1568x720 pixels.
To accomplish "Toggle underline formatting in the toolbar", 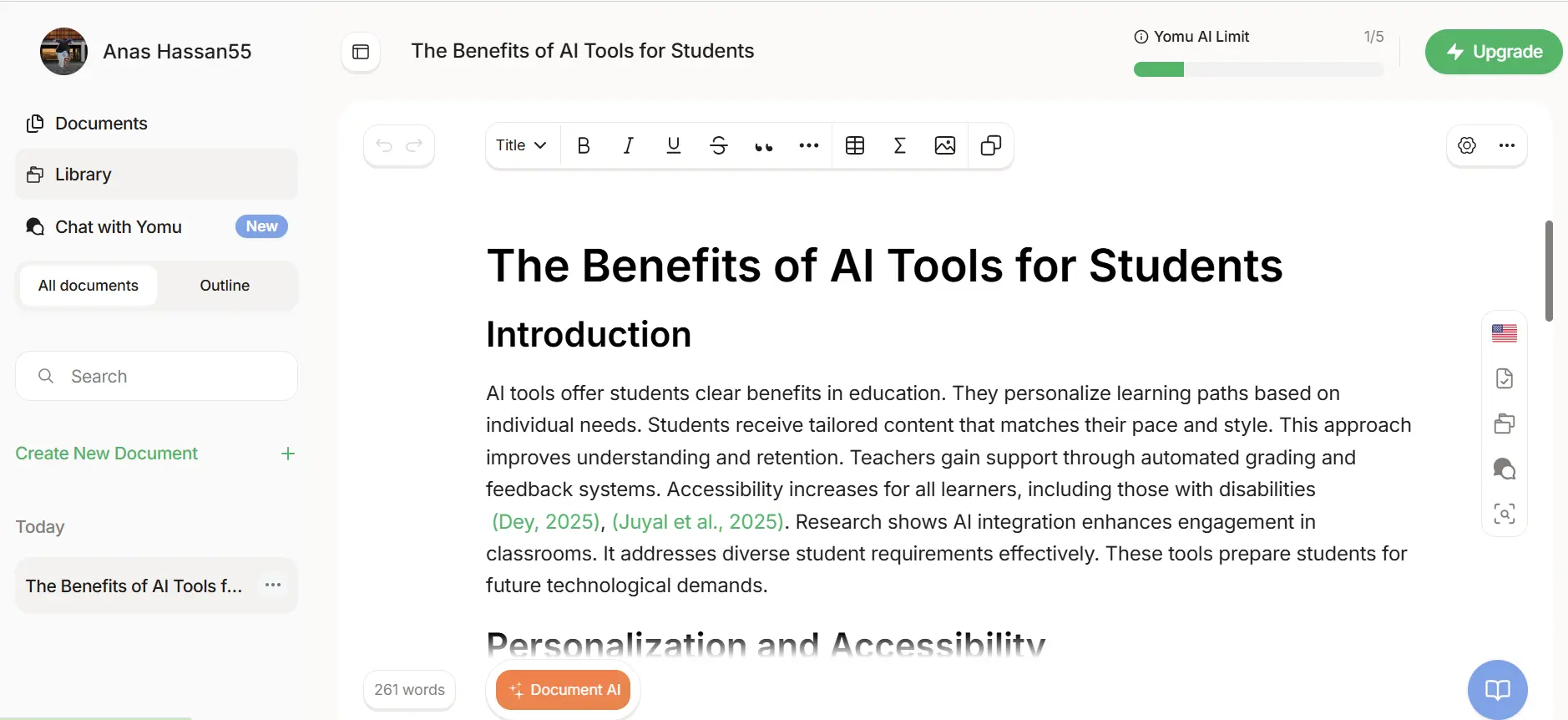I will pyautogui.click(x=674, y=145).
